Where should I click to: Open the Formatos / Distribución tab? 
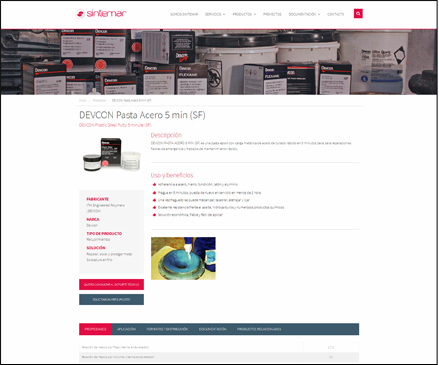[167, 329]
